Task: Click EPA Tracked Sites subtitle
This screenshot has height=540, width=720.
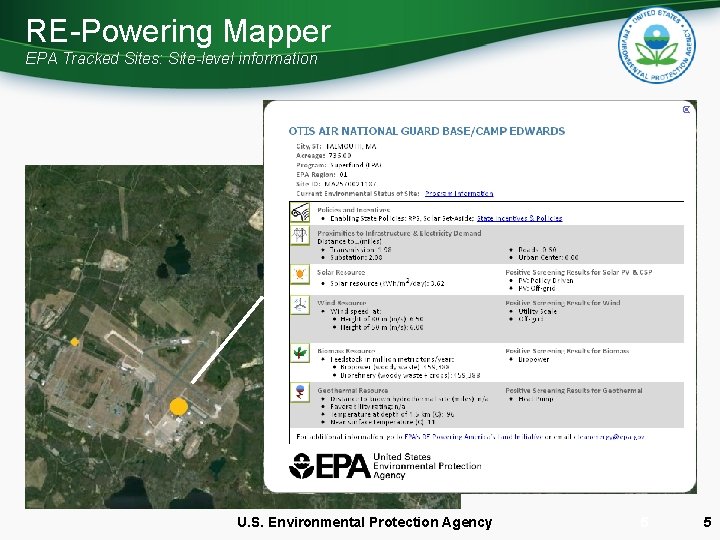Action: click(x=171, y=58)
